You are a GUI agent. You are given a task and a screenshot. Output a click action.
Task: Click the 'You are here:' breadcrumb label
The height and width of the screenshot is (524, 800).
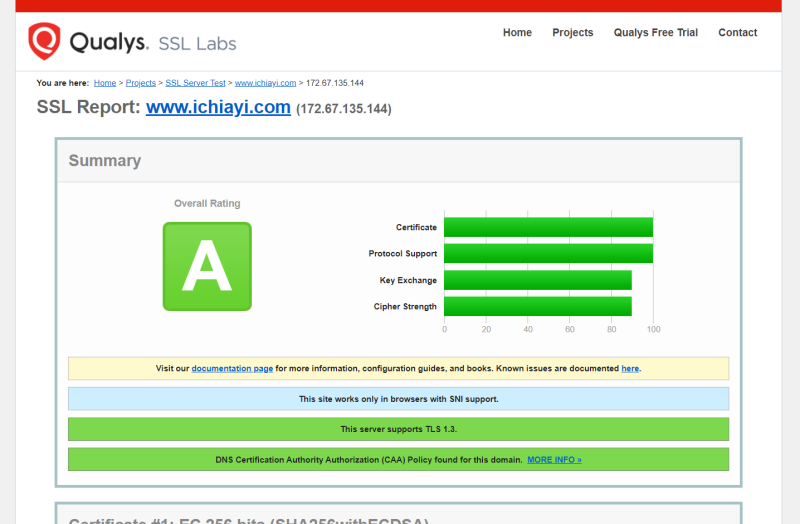click(63, 83)
